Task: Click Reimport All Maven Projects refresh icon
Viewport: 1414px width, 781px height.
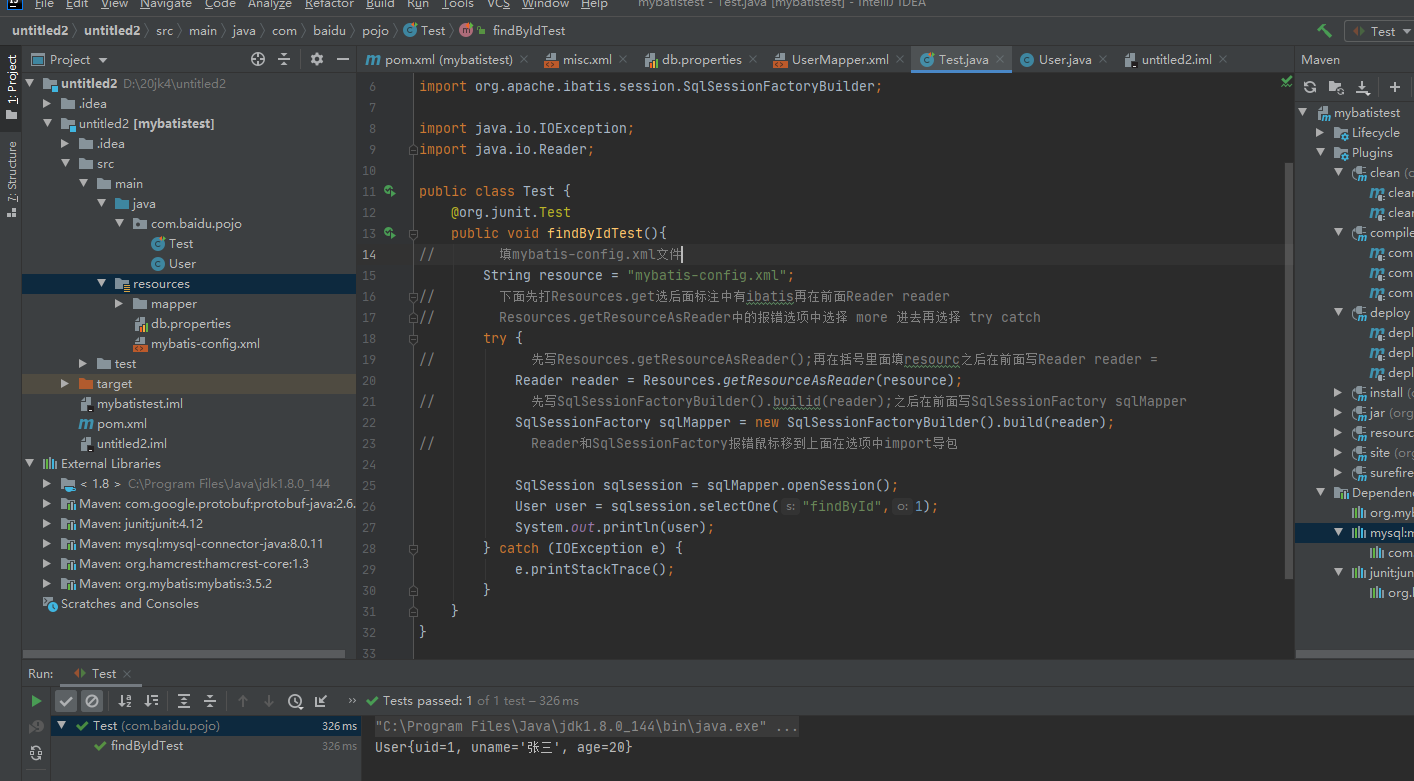Action: click(1310, 87)
